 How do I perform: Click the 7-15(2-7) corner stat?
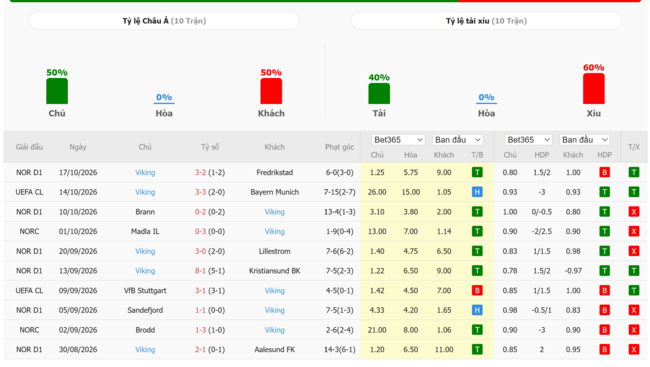click(340, 192)
